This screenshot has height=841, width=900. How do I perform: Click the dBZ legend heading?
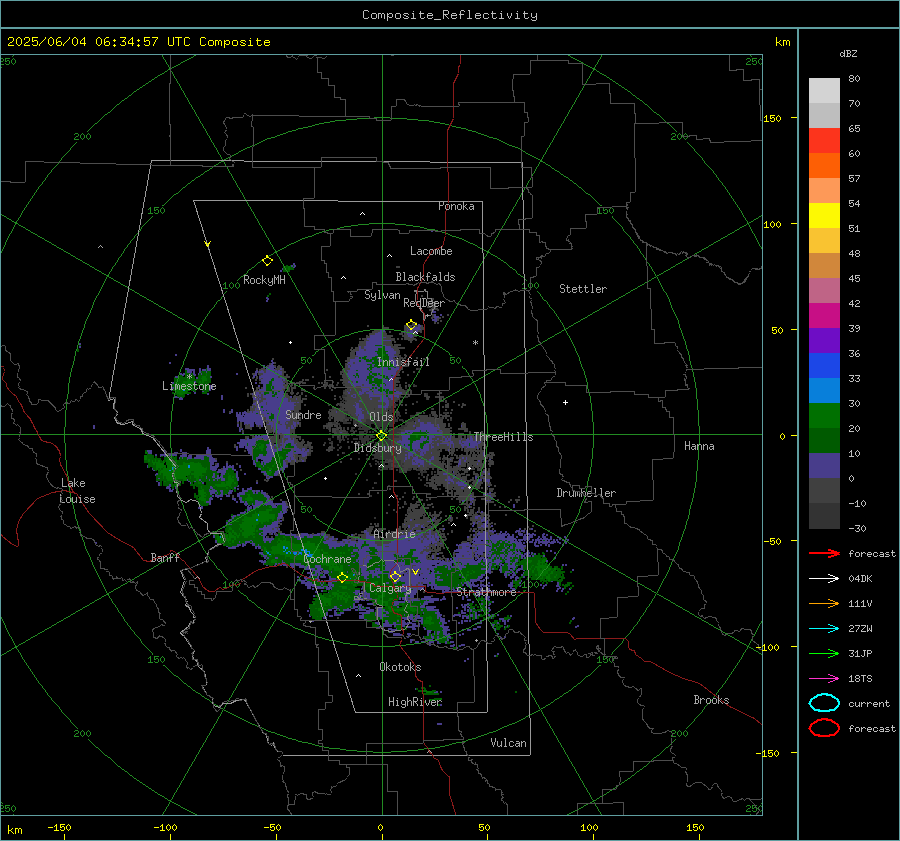848,54
